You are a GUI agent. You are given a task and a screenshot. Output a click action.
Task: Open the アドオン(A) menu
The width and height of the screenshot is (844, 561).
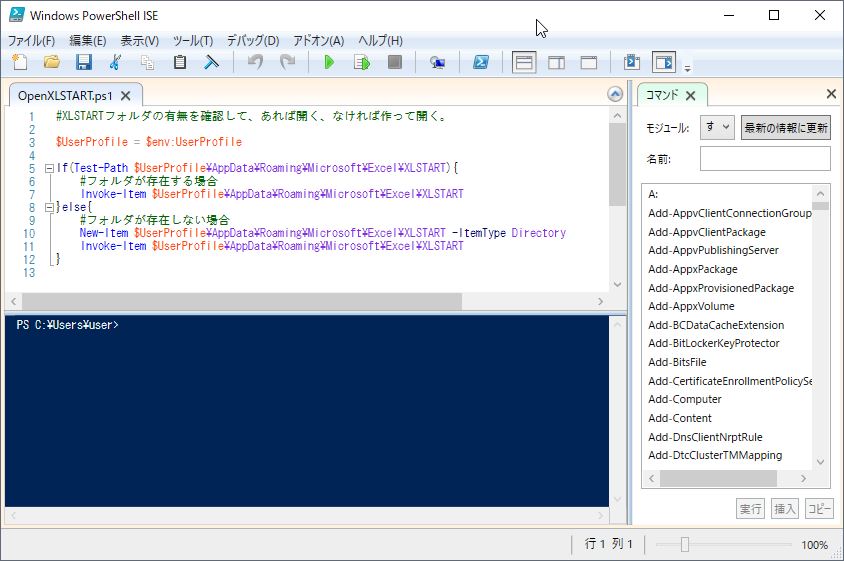point(319,40)
